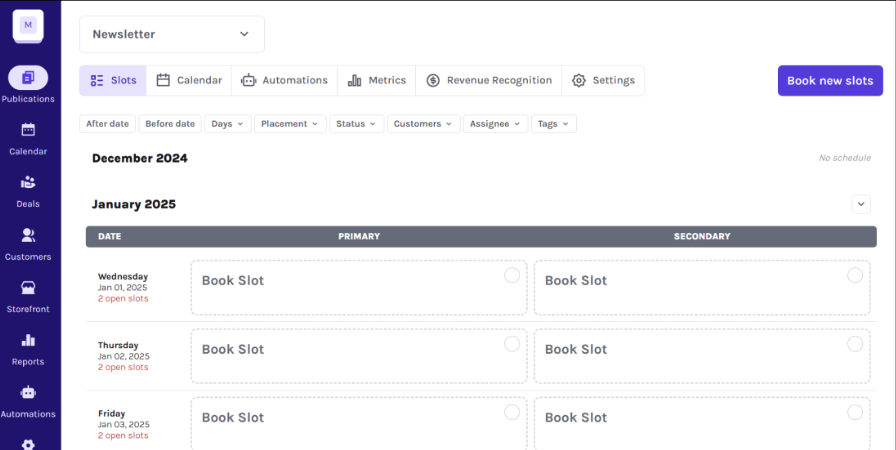This screenshot has height=450, width=896.
Task: Book the Wednesday Jan 01 secondary slot
Action: pos(702,288)
